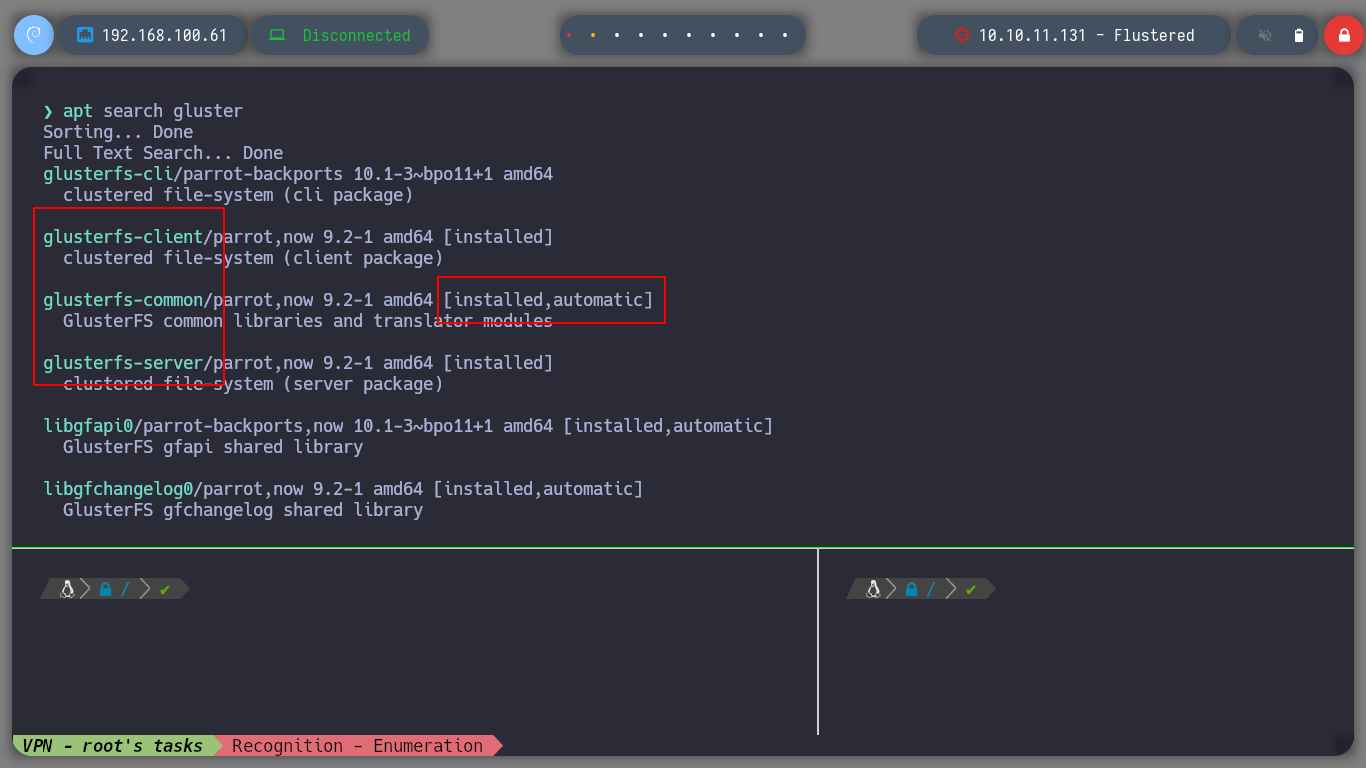Click [installed,automatic] tag on libgfapi0 line
1366x768 pixels.
click(668, 426)
